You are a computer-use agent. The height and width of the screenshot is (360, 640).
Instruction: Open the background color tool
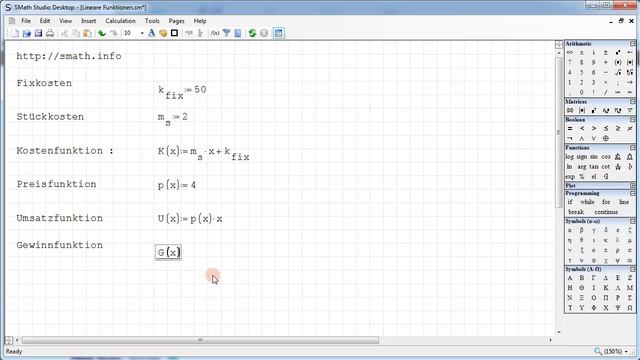click(163, 33)
